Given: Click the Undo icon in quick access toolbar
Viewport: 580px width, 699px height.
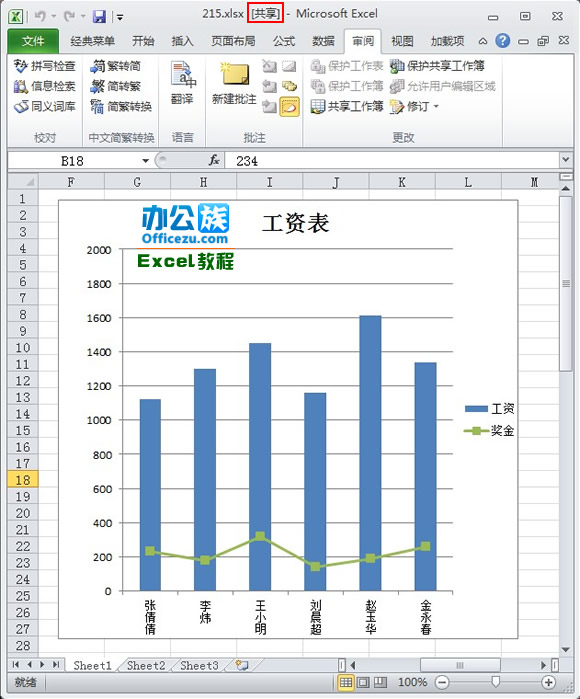Looking at the screenshot, I should click(40, 16).
